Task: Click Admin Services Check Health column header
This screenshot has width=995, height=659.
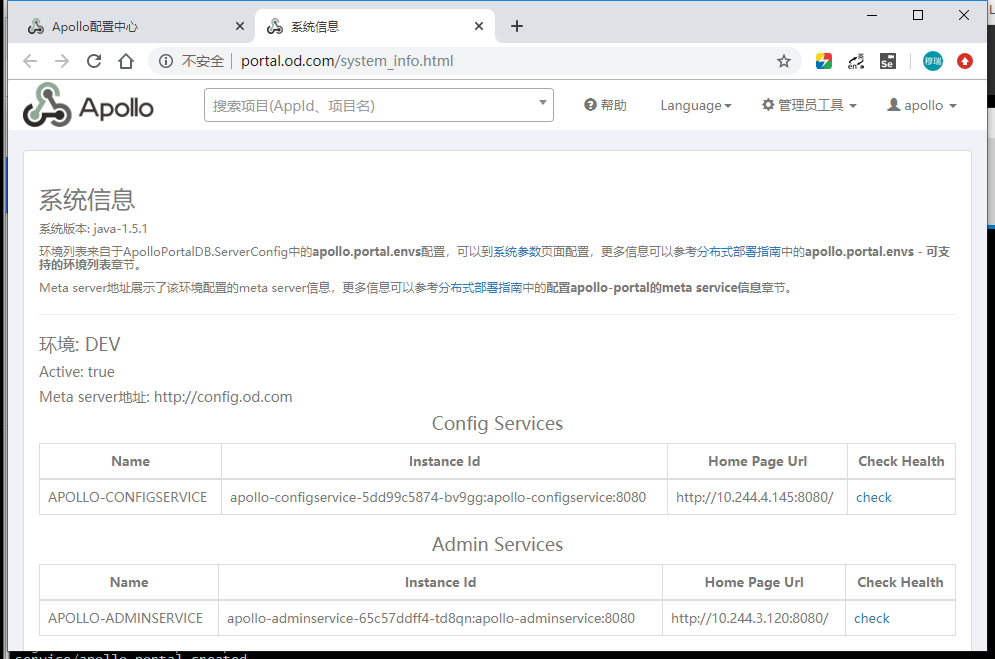Action: click(900, 582)
